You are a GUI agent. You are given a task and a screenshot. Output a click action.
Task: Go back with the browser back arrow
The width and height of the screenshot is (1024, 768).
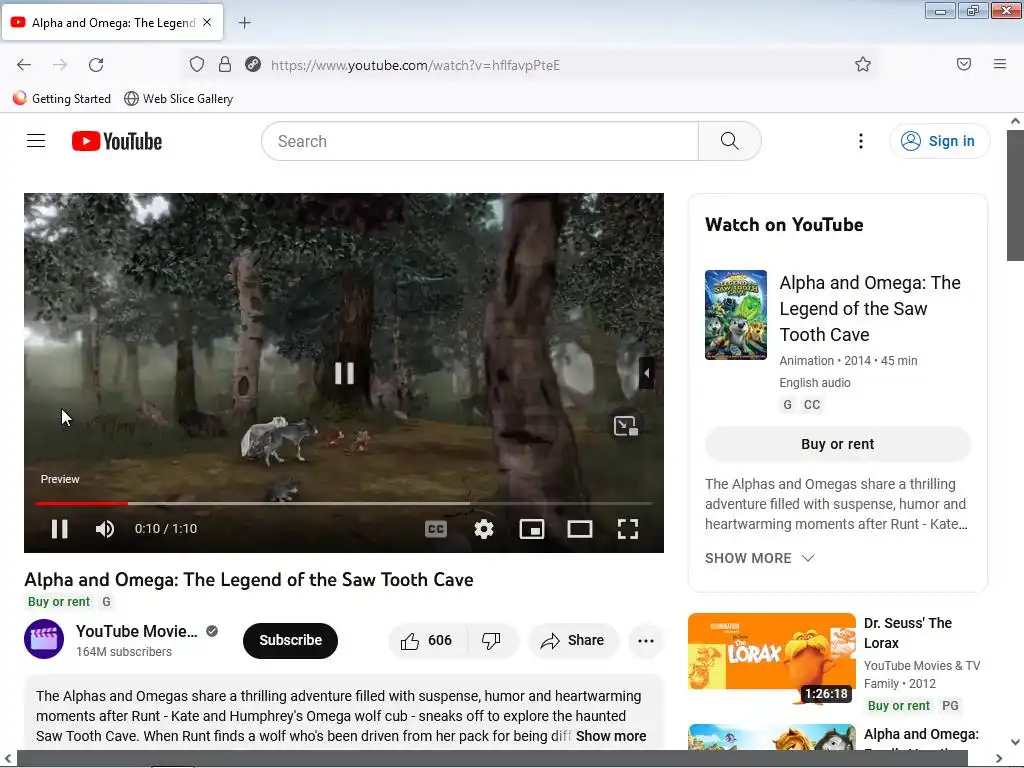click(24, 65)
